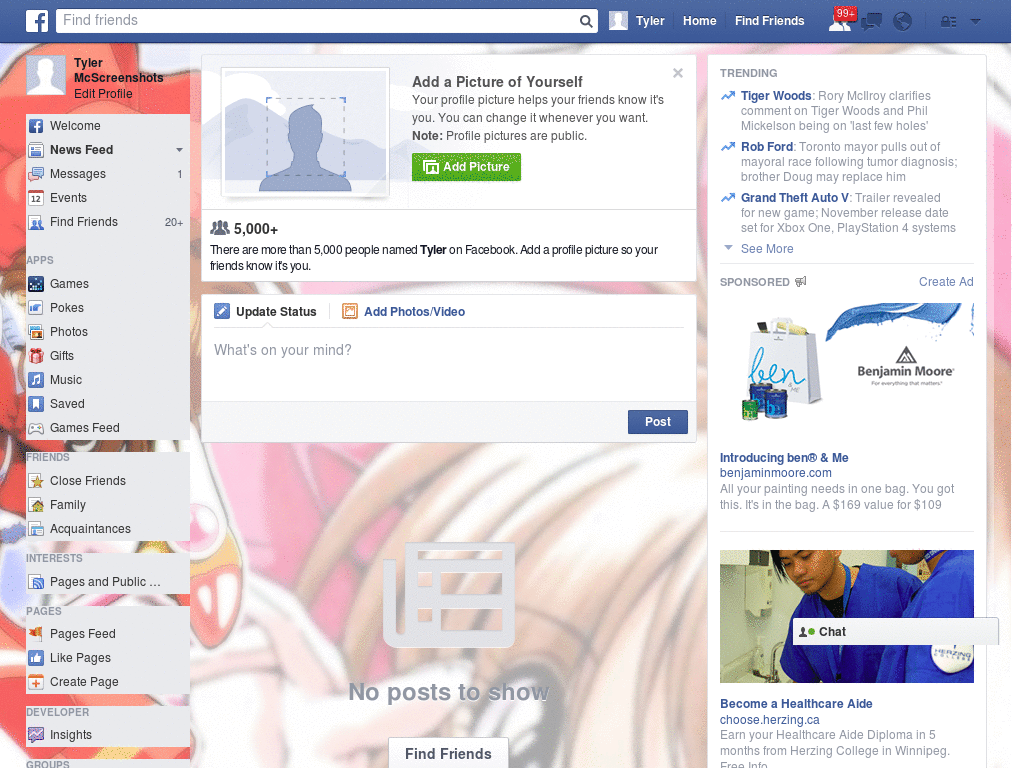Switch to Update Status tab
The width and height of the screenshot is (1024, 768).
266,312
